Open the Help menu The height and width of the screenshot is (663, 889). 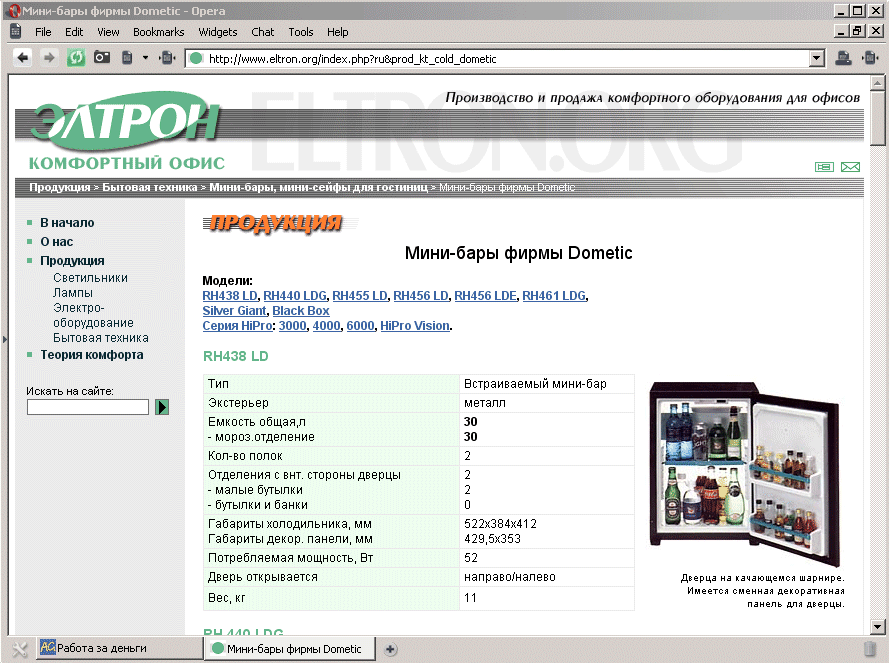pos(337,32)
